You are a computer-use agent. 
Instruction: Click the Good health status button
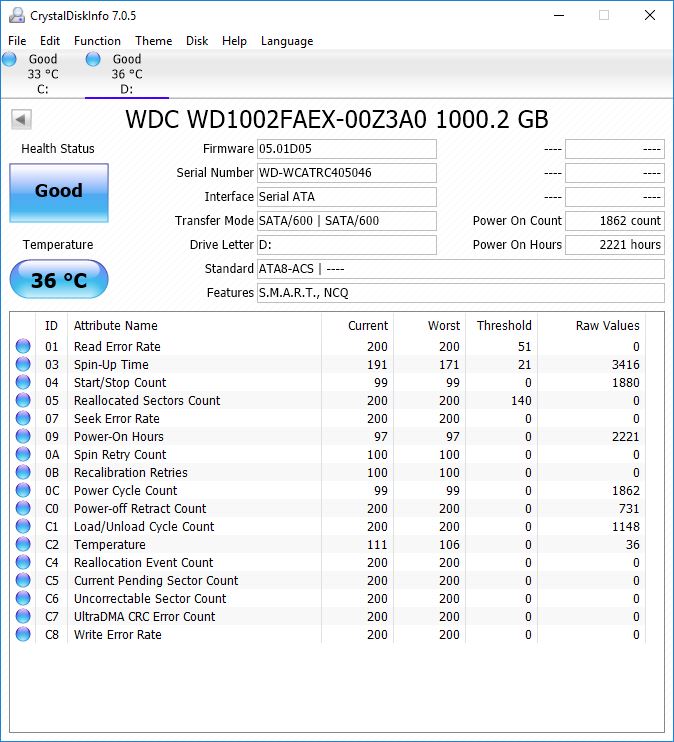(59, 193)
